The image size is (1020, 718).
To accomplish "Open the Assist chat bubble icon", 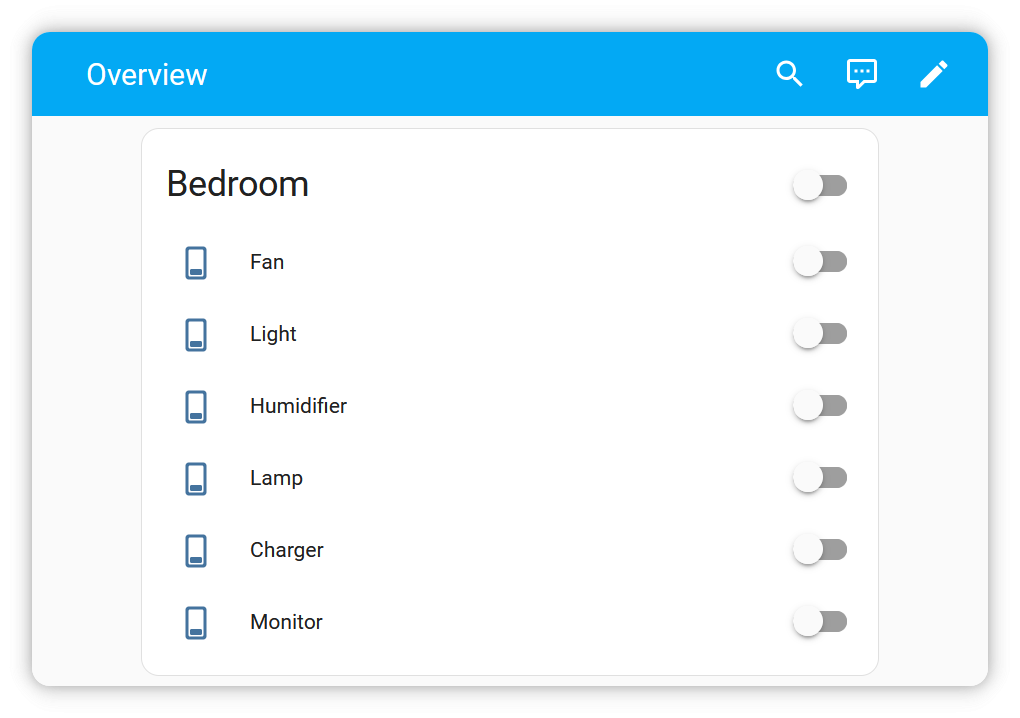I will [x=861, y=74].
